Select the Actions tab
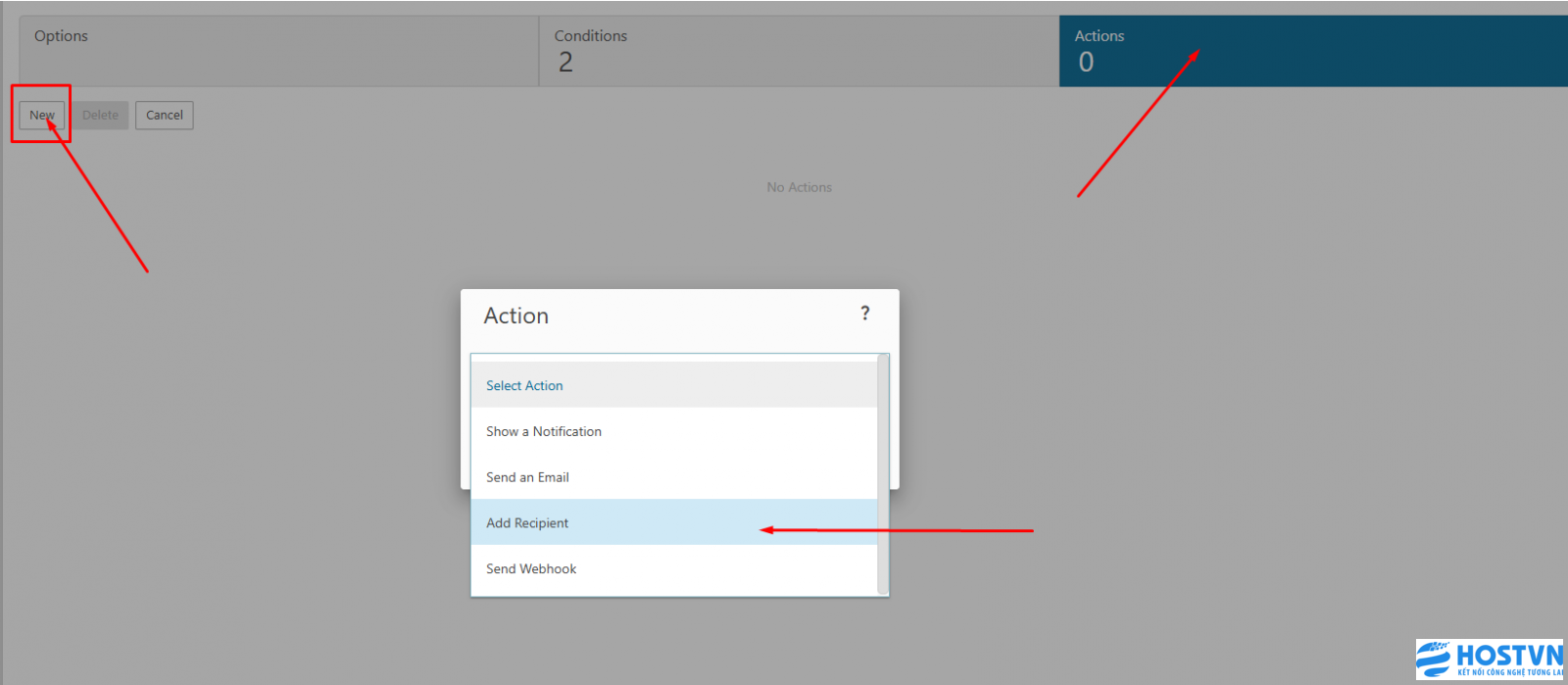The height and width of the screenshot is (685, 1568). [x=1313, y=51]
